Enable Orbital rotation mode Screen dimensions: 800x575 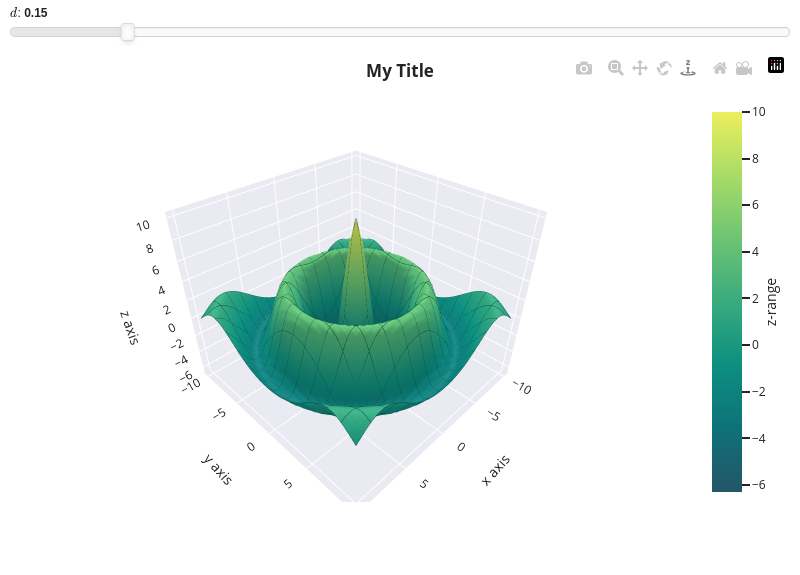tap(664, 68)
